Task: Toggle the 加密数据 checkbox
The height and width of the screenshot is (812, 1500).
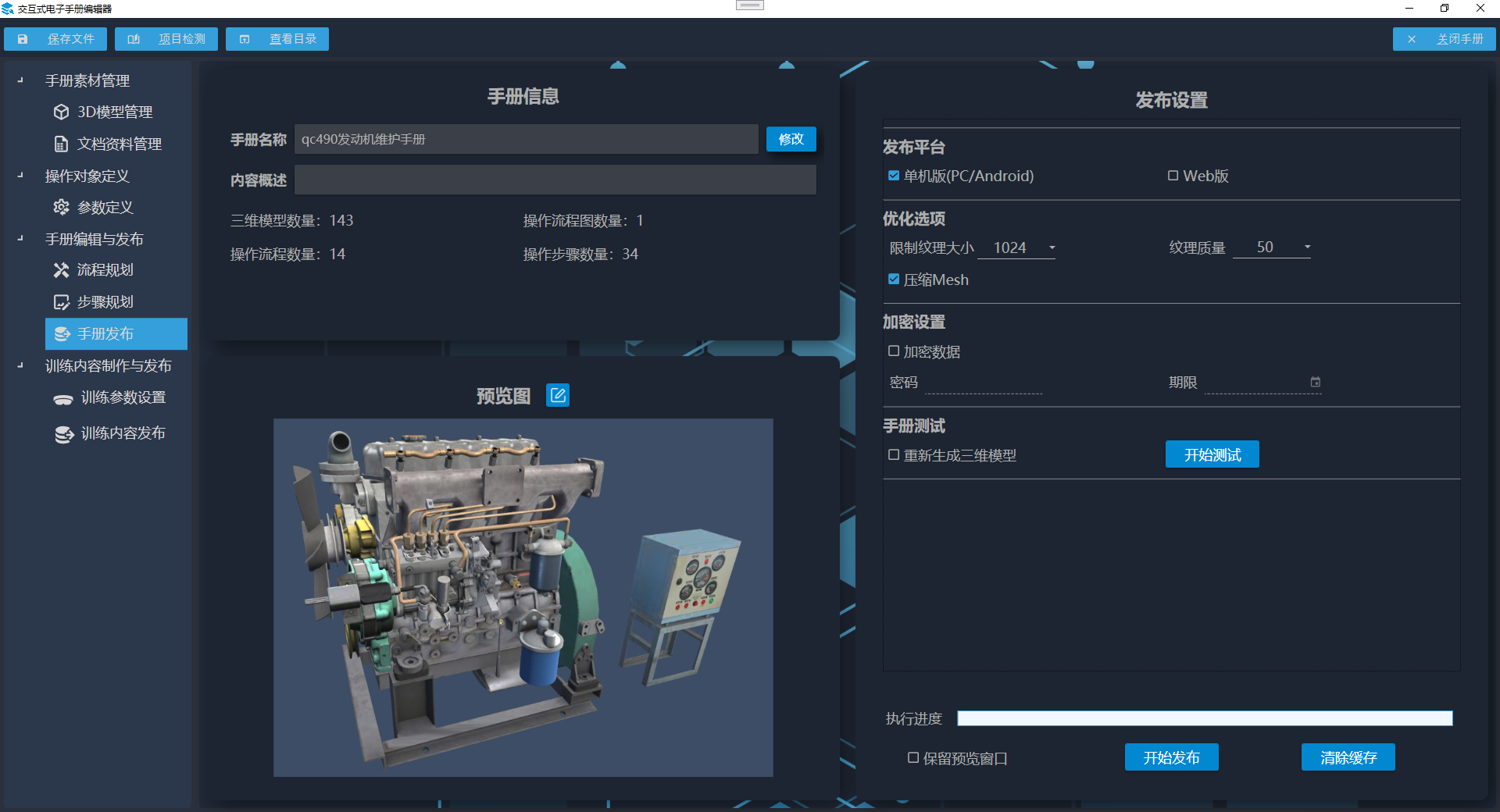Action: tap(894, 351)
